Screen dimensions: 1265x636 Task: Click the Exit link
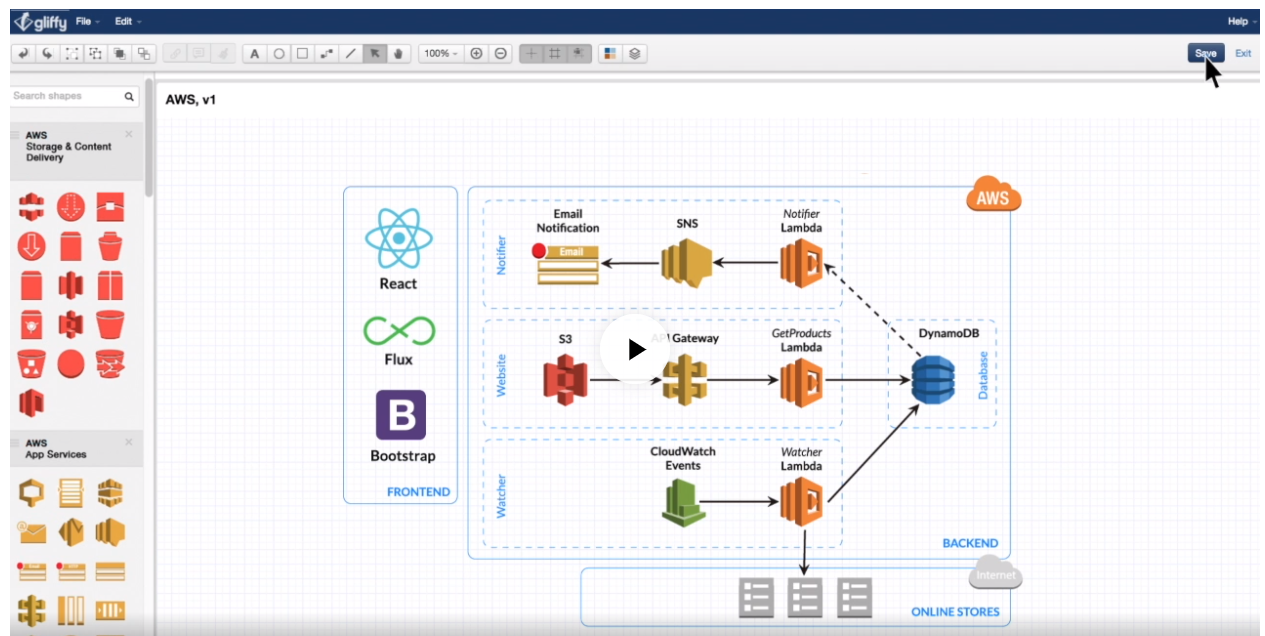click(1243, 54)
